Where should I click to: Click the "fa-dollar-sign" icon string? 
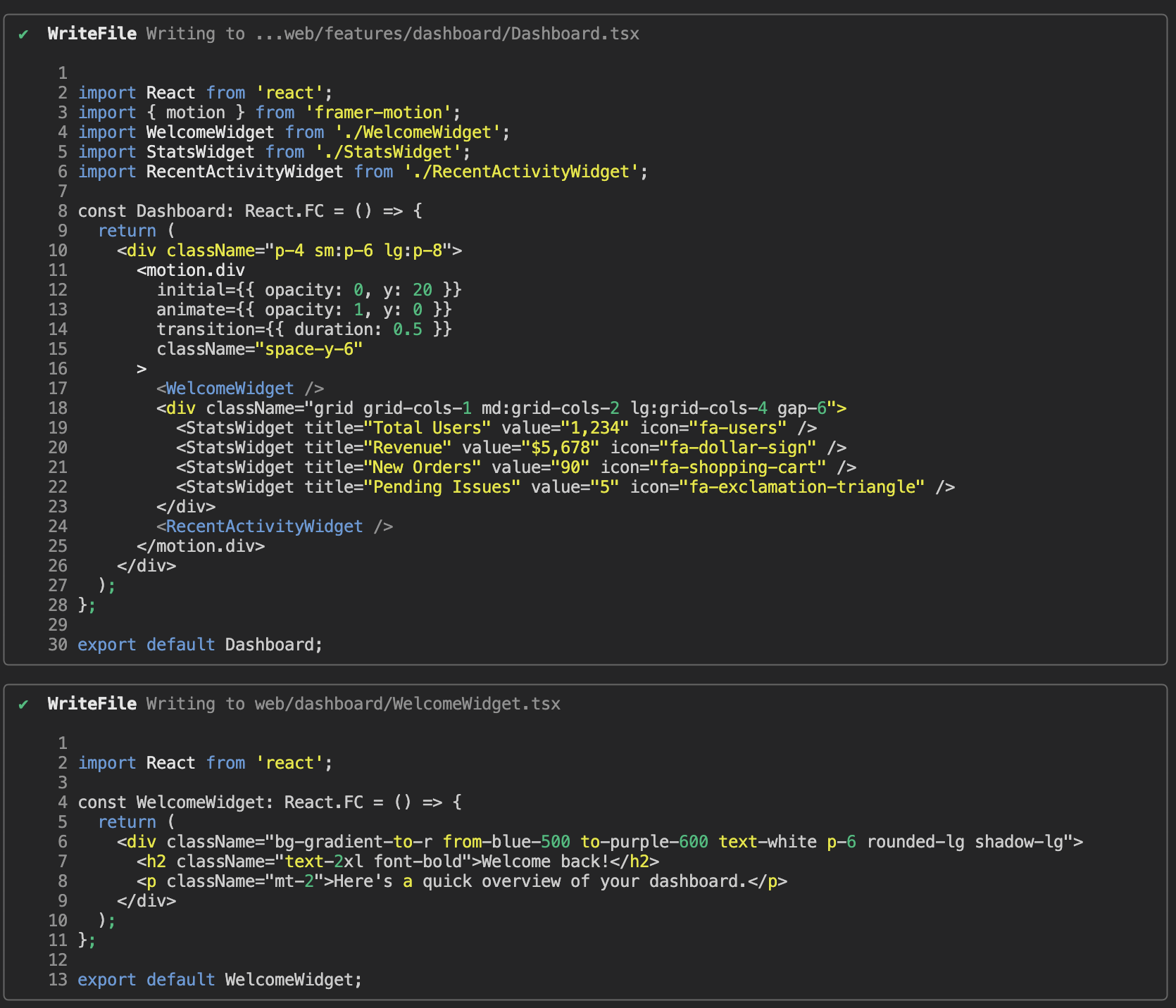pos(738,448)
